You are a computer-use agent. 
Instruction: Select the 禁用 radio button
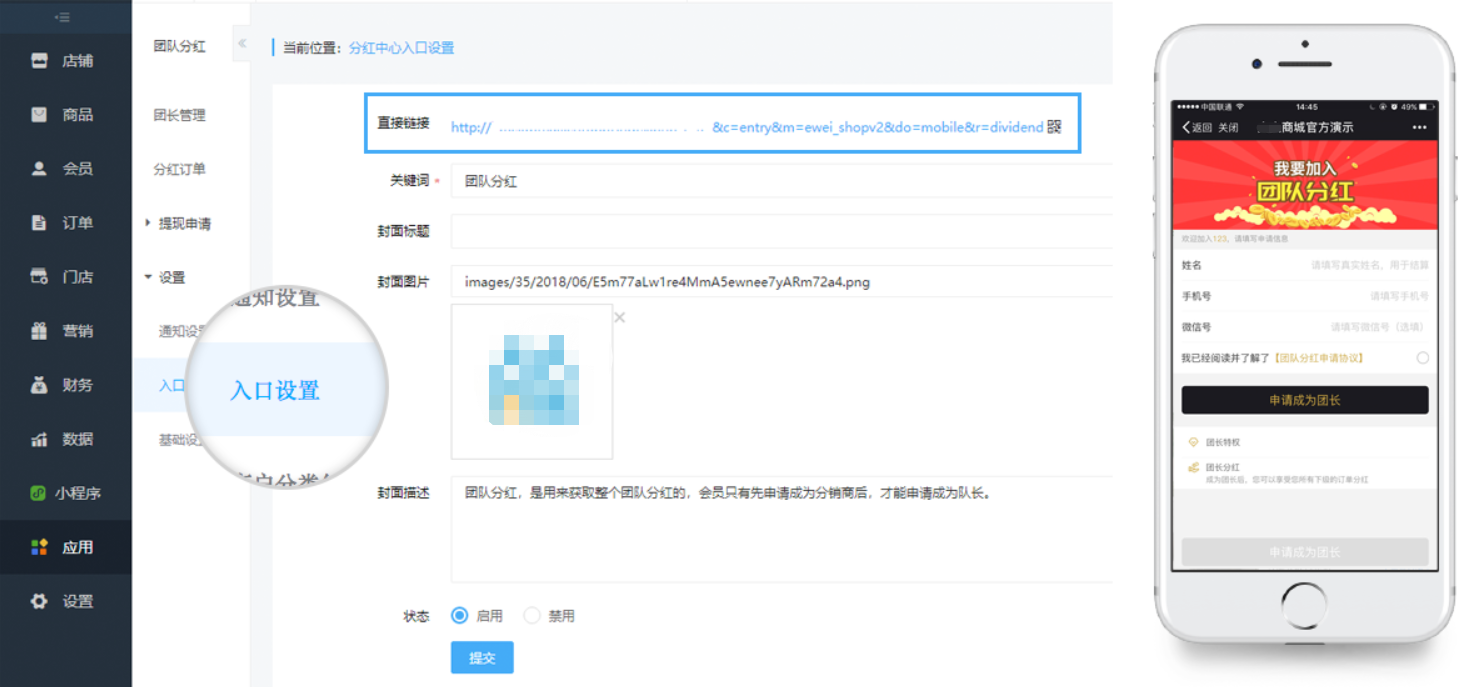point(532,615)
